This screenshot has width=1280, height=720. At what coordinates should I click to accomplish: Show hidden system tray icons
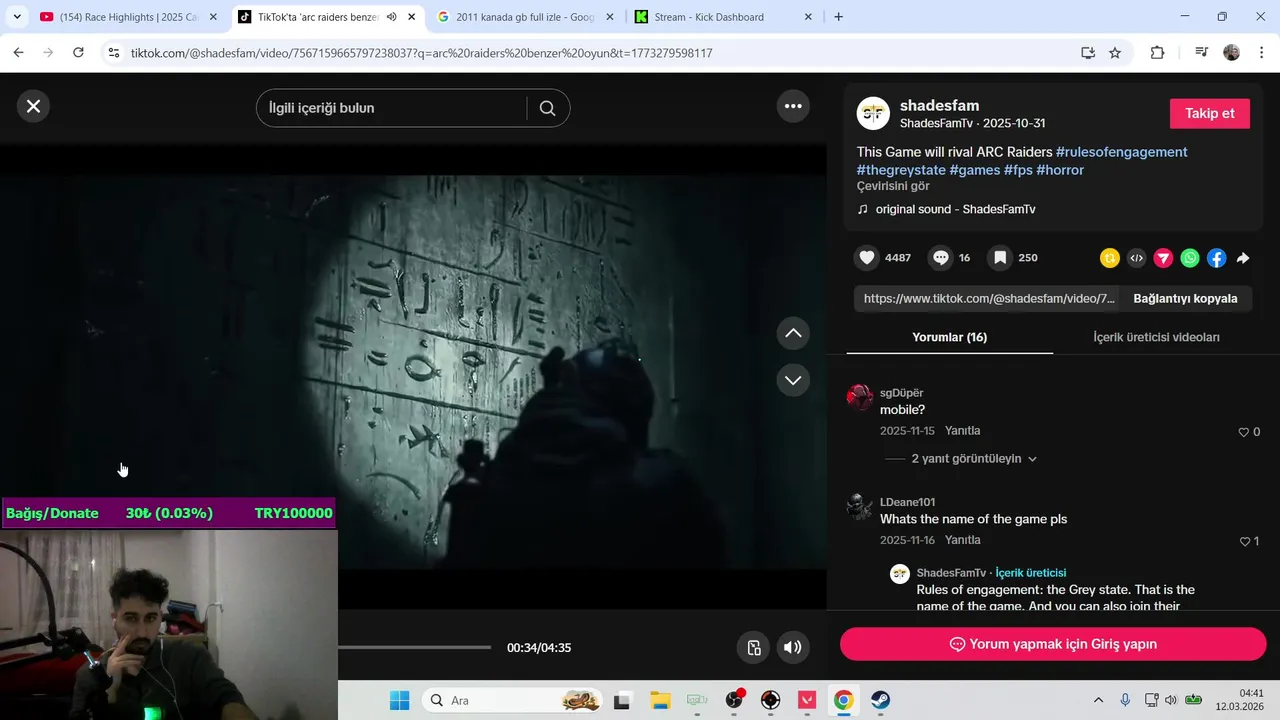point(1098,700)
